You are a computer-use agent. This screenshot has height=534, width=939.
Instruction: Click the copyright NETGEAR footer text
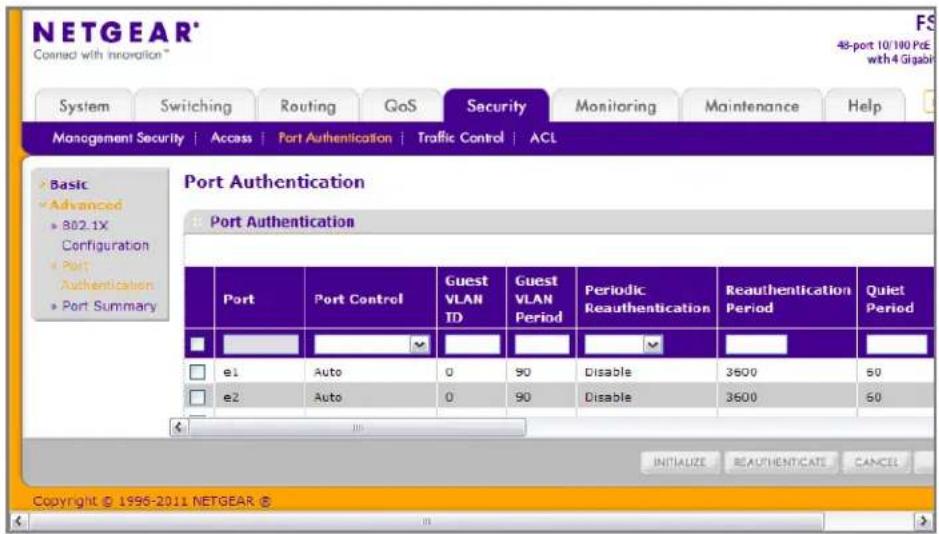point(152,501)
